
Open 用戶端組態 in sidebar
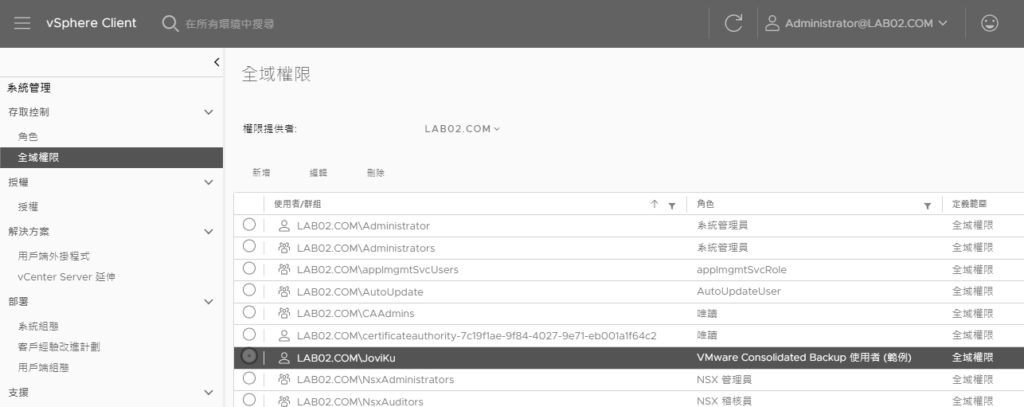click(x=44, y=368)
